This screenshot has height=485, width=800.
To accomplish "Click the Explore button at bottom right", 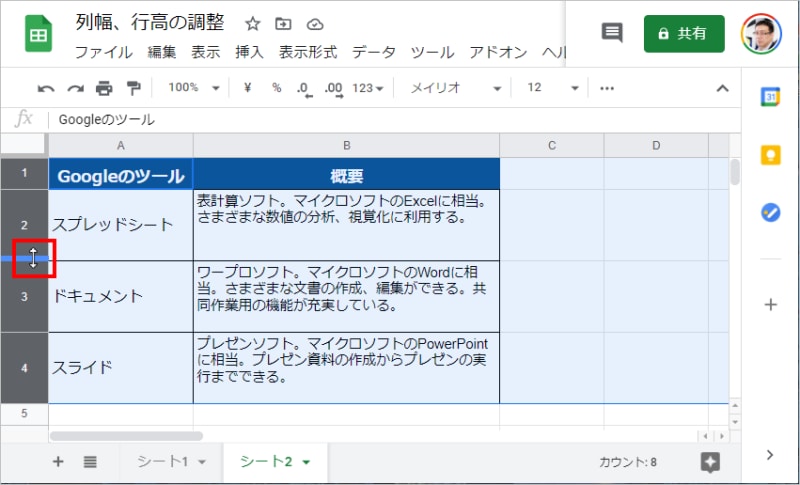I will (x=710, y=462).
